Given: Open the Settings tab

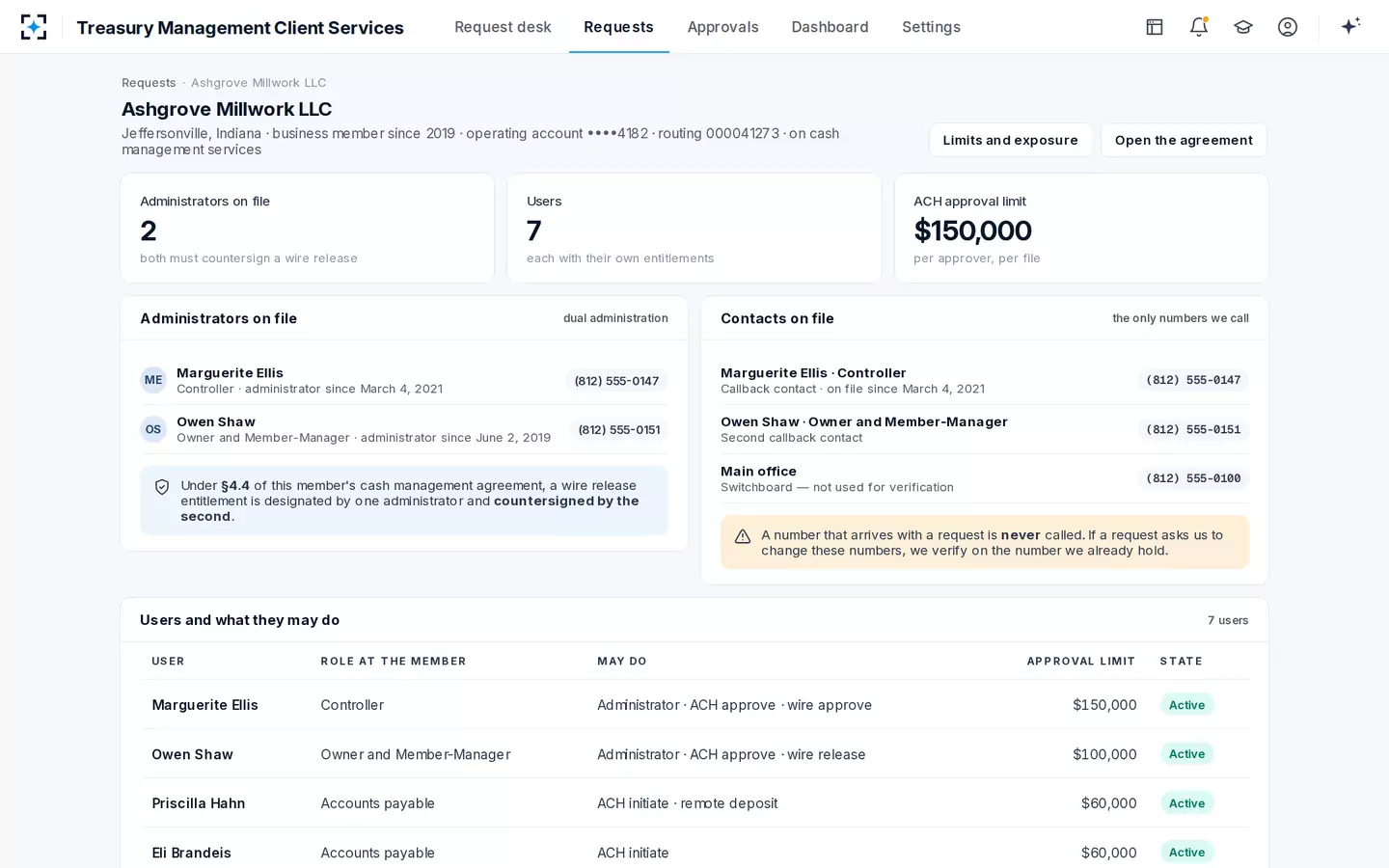Looking at the screenshot, I should click(931, 27).
